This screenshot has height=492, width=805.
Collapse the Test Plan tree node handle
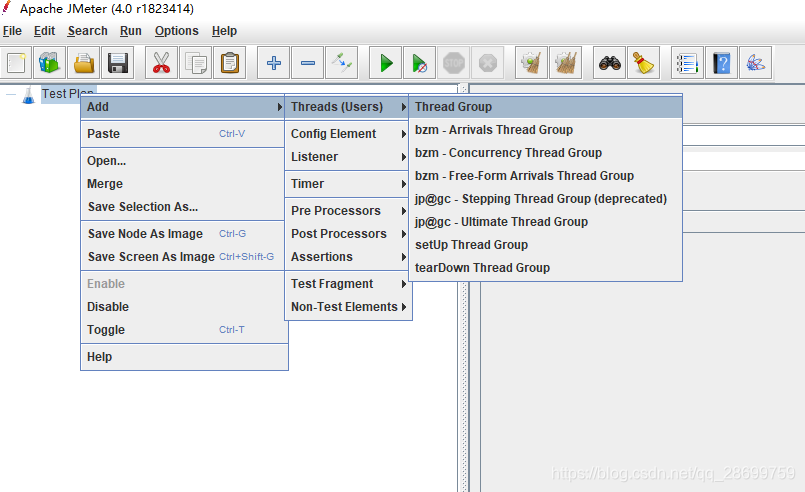pyautogui.click(x=11, y=94)
